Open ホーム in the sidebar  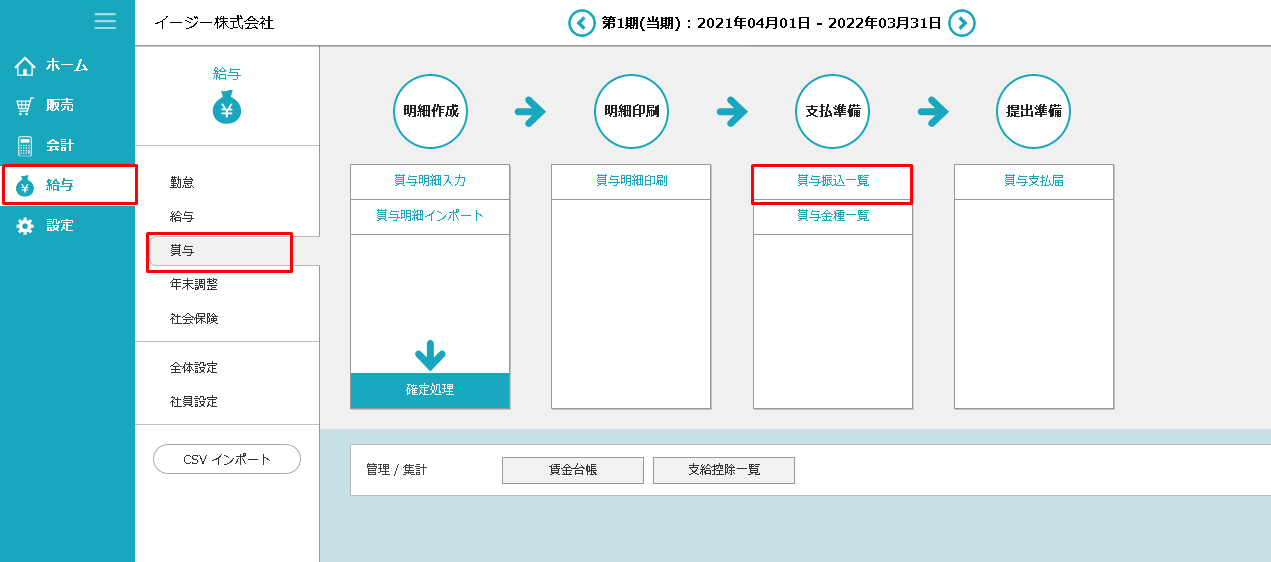pos(66,65)
